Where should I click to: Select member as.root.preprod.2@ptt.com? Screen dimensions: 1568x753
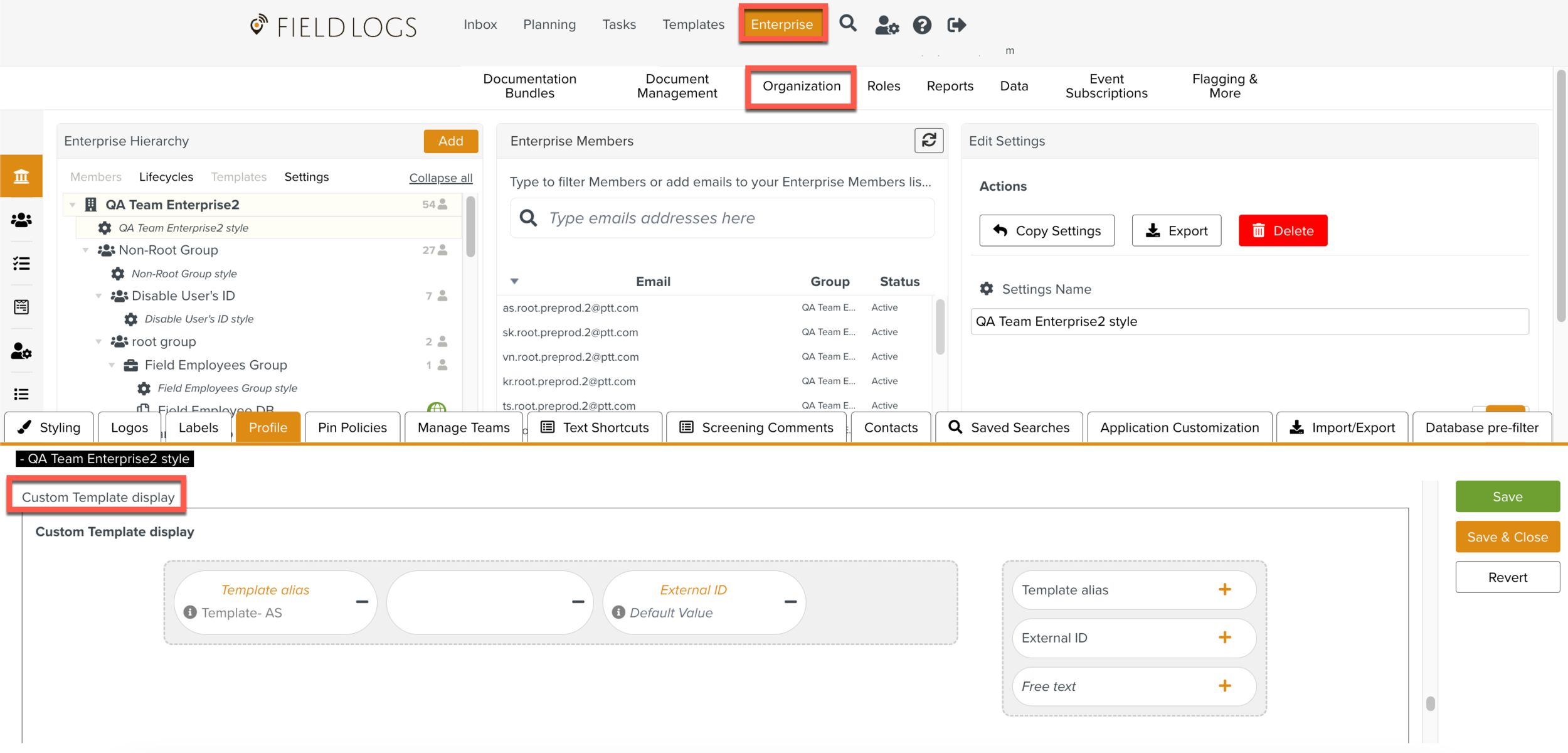570,307
